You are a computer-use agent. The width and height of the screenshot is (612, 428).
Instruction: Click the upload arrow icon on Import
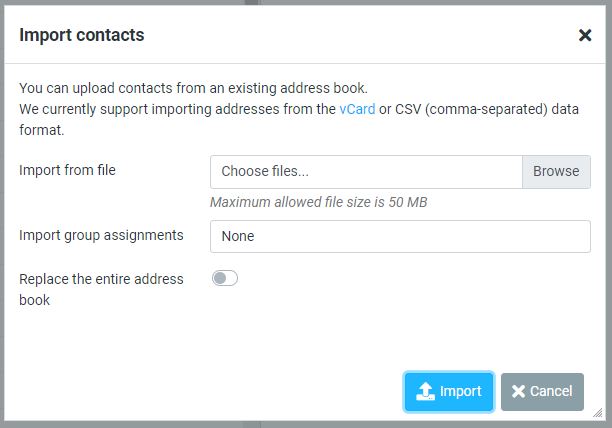point(425,391)
